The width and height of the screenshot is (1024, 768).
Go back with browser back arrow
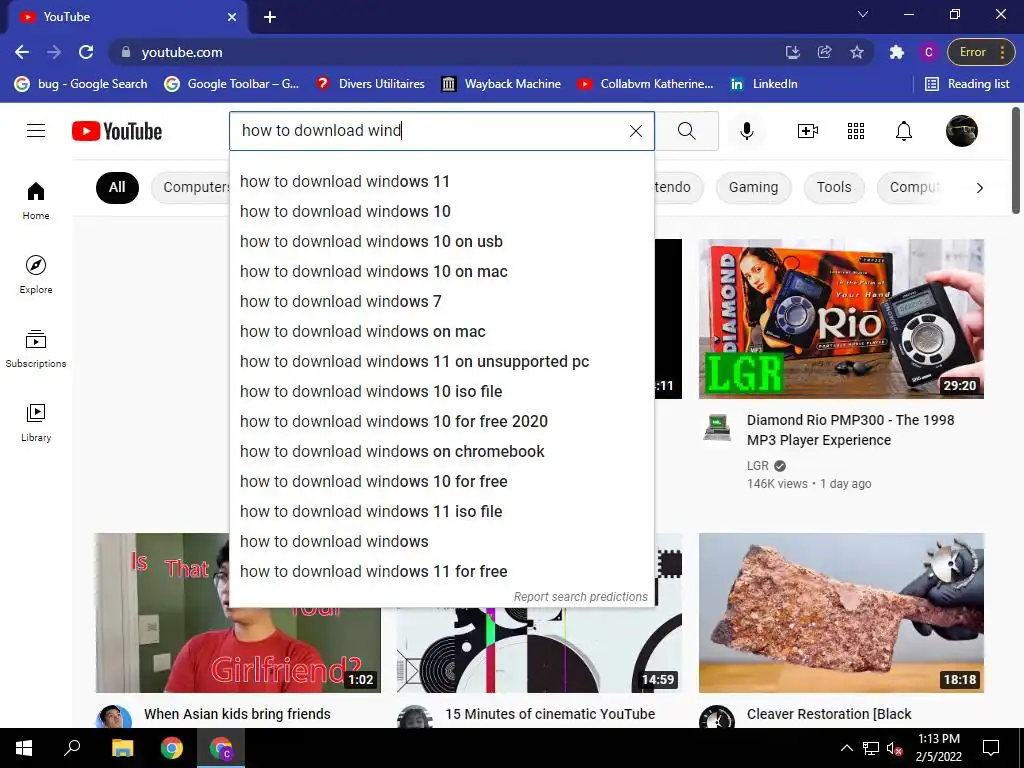(x=22, y=52)
